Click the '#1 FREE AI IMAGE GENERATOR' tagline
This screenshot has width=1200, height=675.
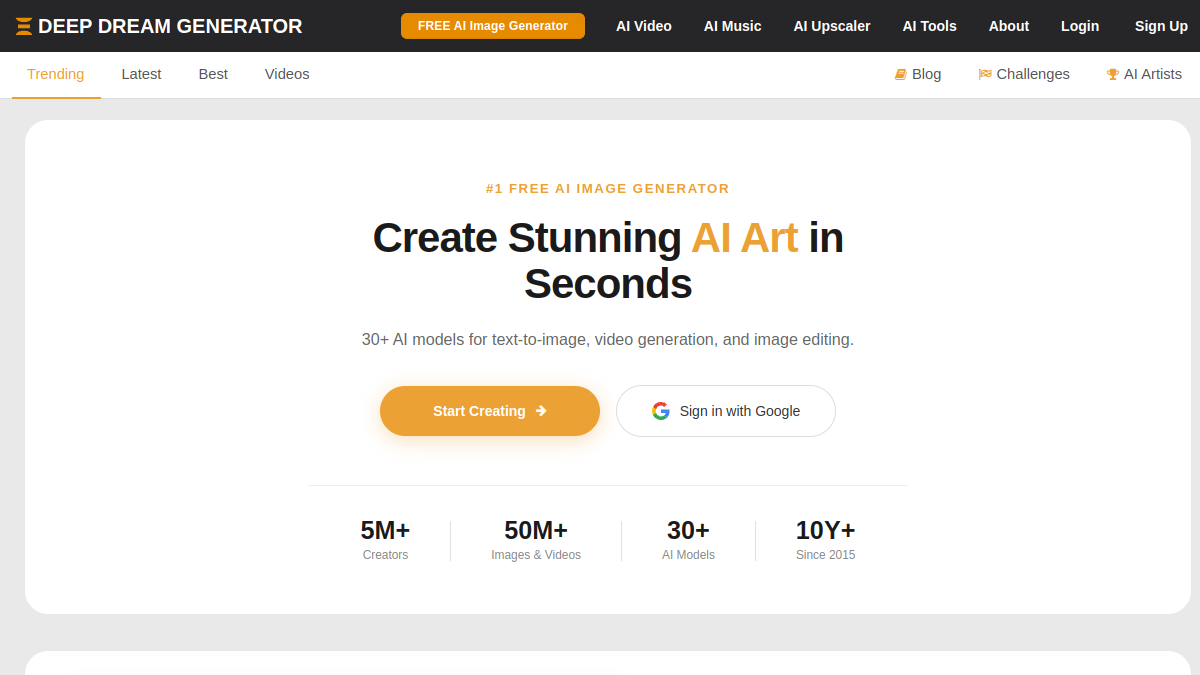click(x=608, y=188)
